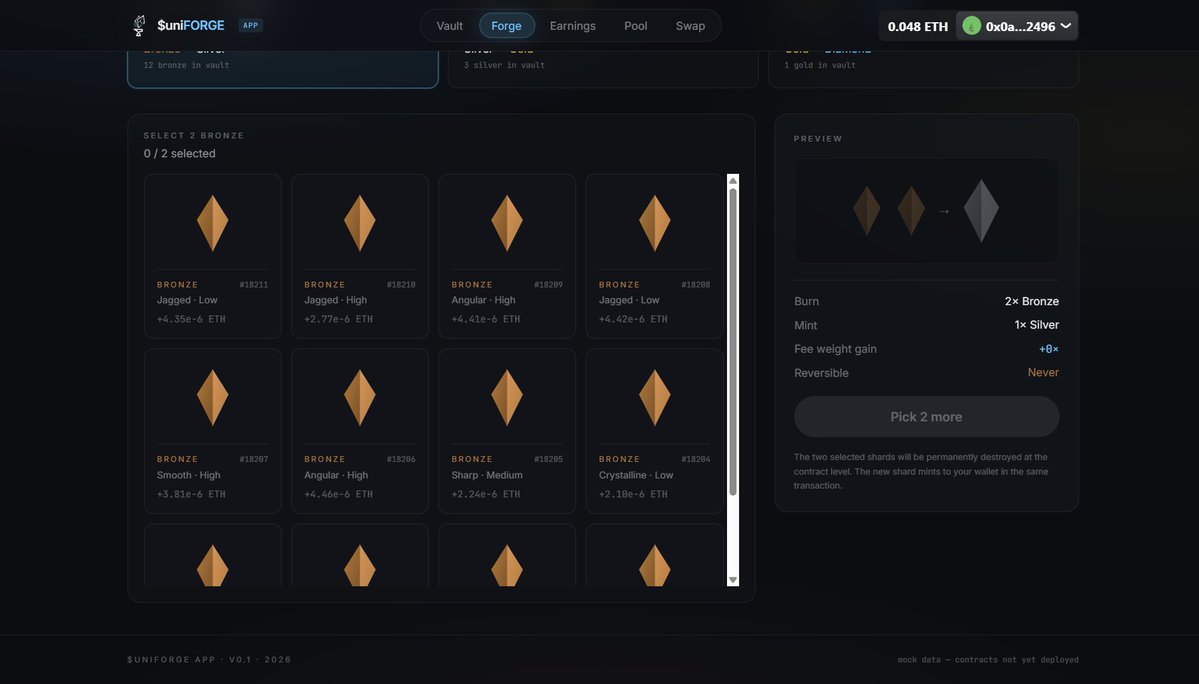Screen dimensions: 1199x684
Task: Select the Forge tab
Action: [x=506, y=26]
